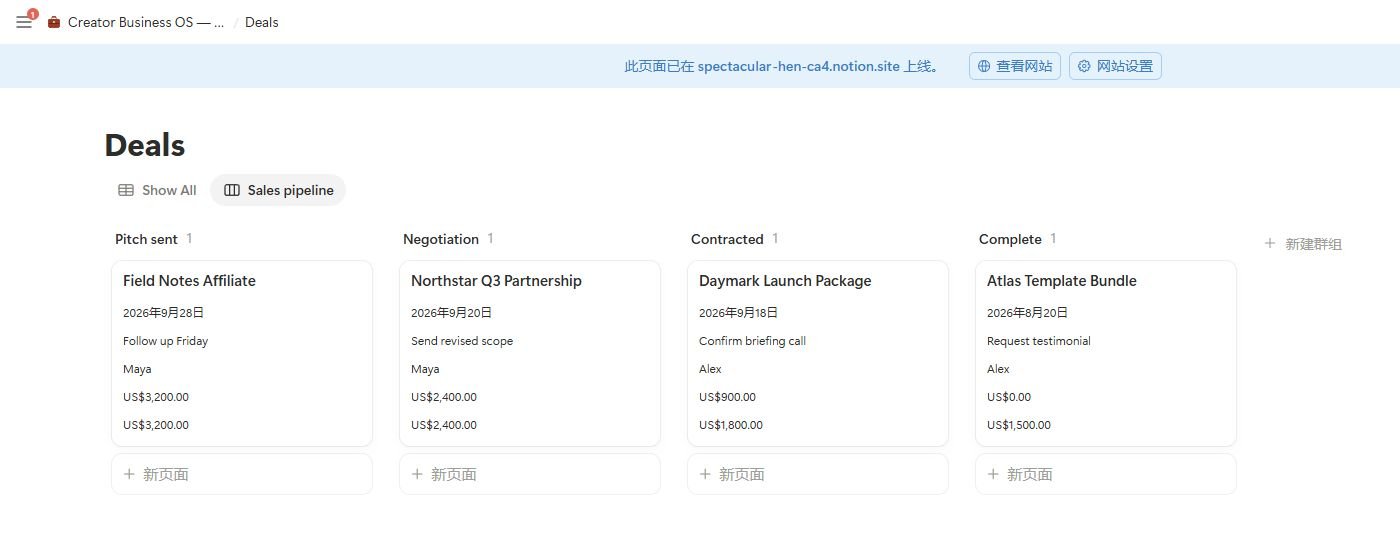Click US$900.00 value on Daymark card
The width and height of the screenshot is (1400, 560).
[x=727, y=397]
